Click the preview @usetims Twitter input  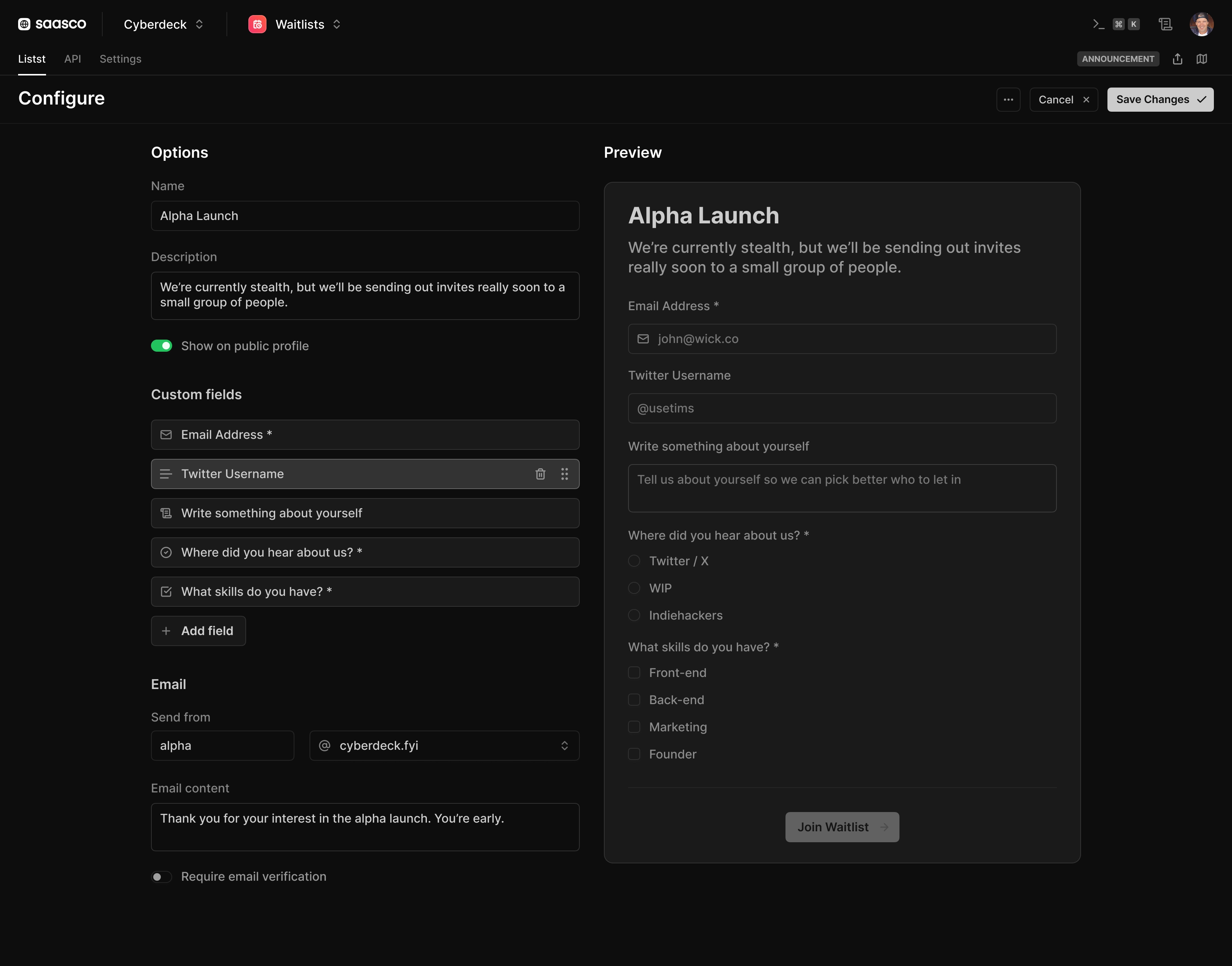tap(842, 408)
